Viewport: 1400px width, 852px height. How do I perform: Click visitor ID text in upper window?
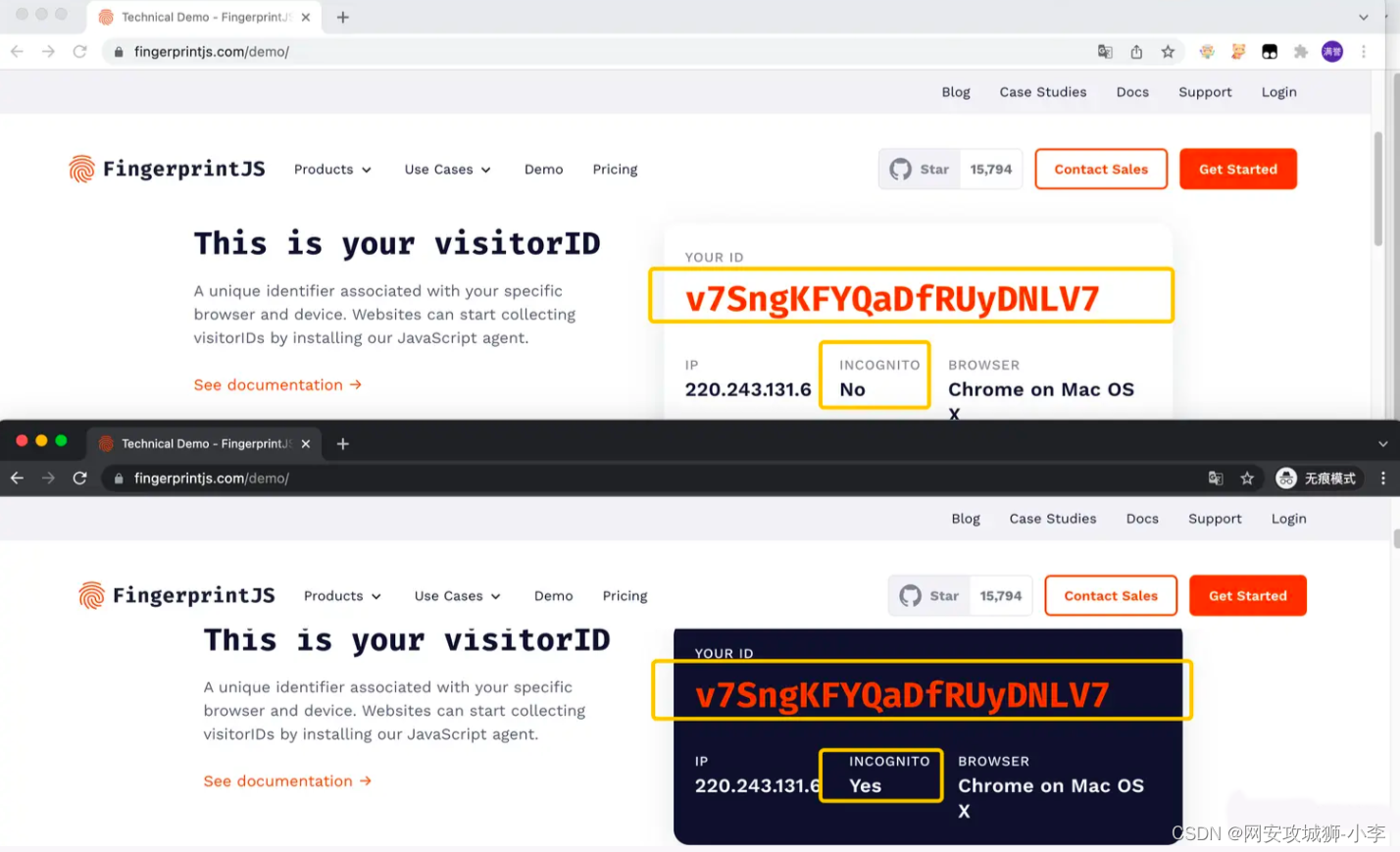pyautogui.click(x=892, y=298)
